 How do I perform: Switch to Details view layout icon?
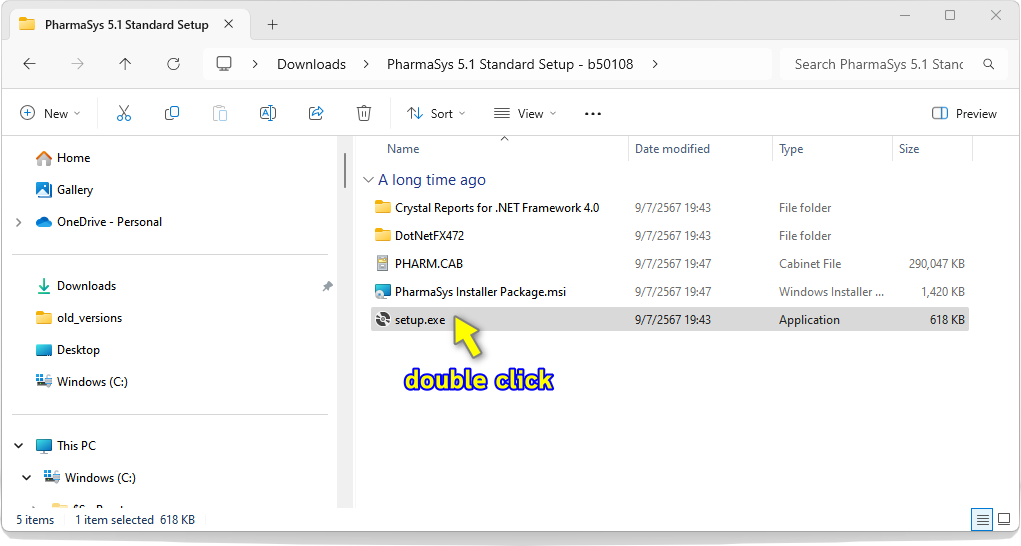pyautogui.click(x=982, y=519)
